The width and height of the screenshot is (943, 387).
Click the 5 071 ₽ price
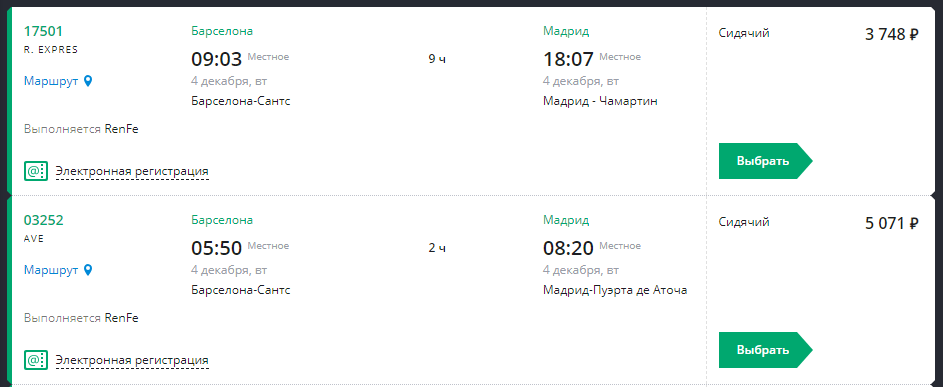click(x=892, y=223)
